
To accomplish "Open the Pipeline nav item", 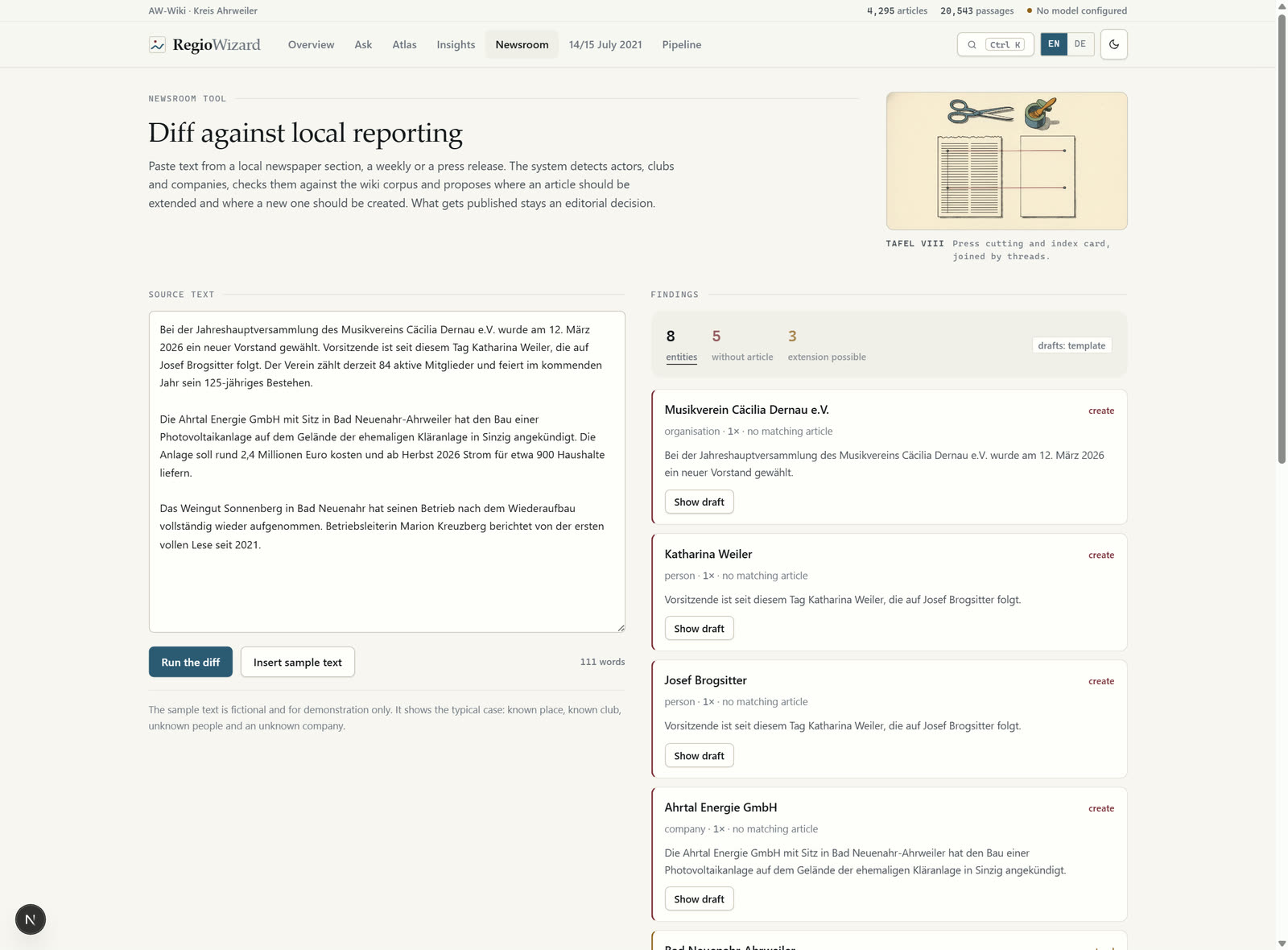I will pyautogui.click(x=681, y=44).
